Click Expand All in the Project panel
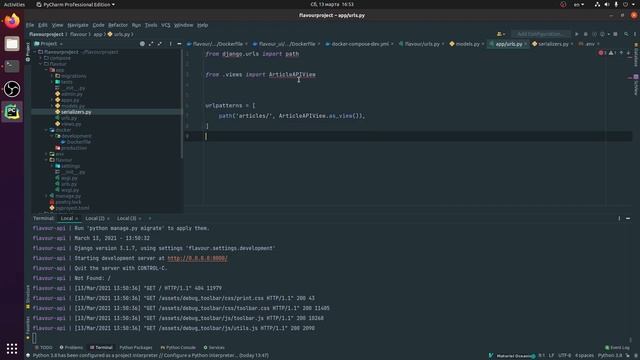 [151, 44]
